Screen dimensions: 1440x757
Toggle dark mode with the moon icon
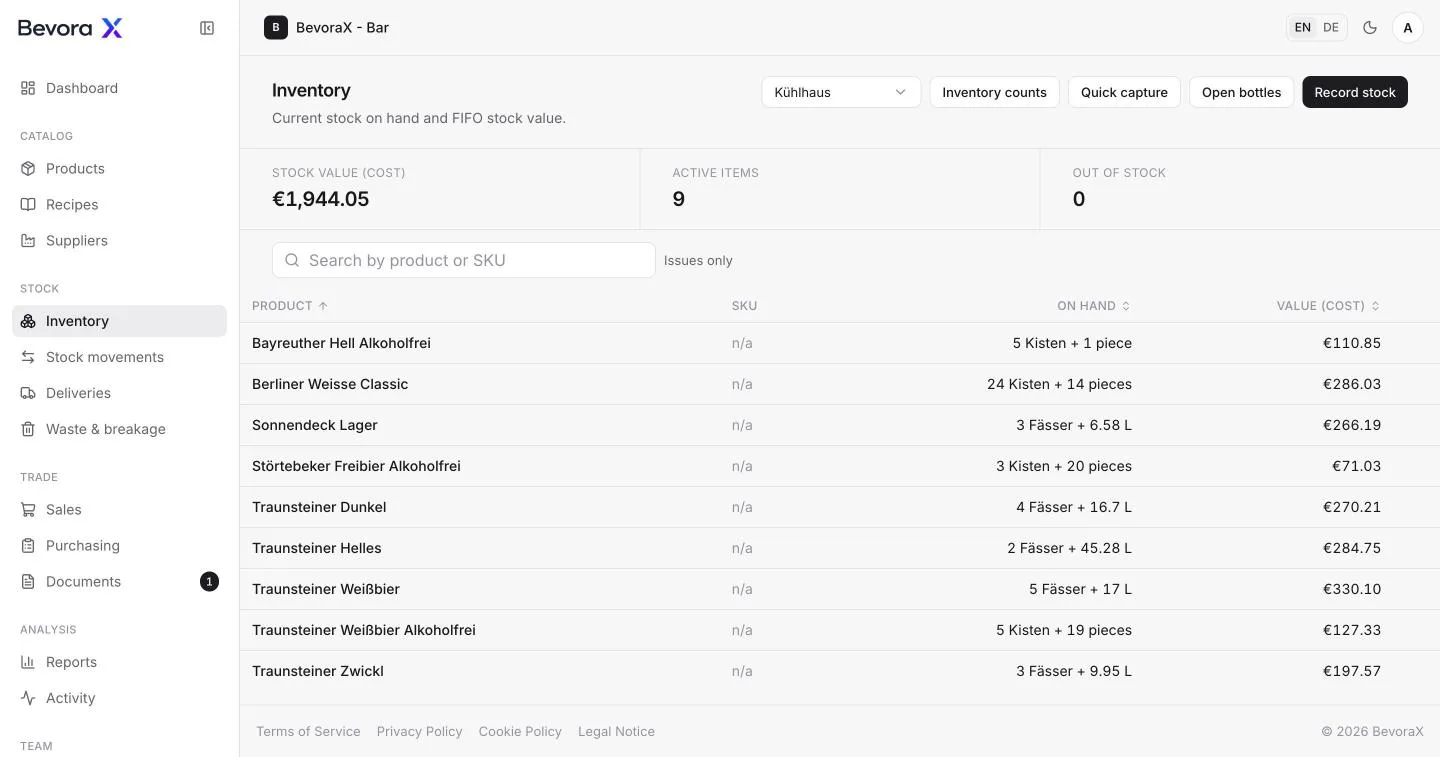1370,28
